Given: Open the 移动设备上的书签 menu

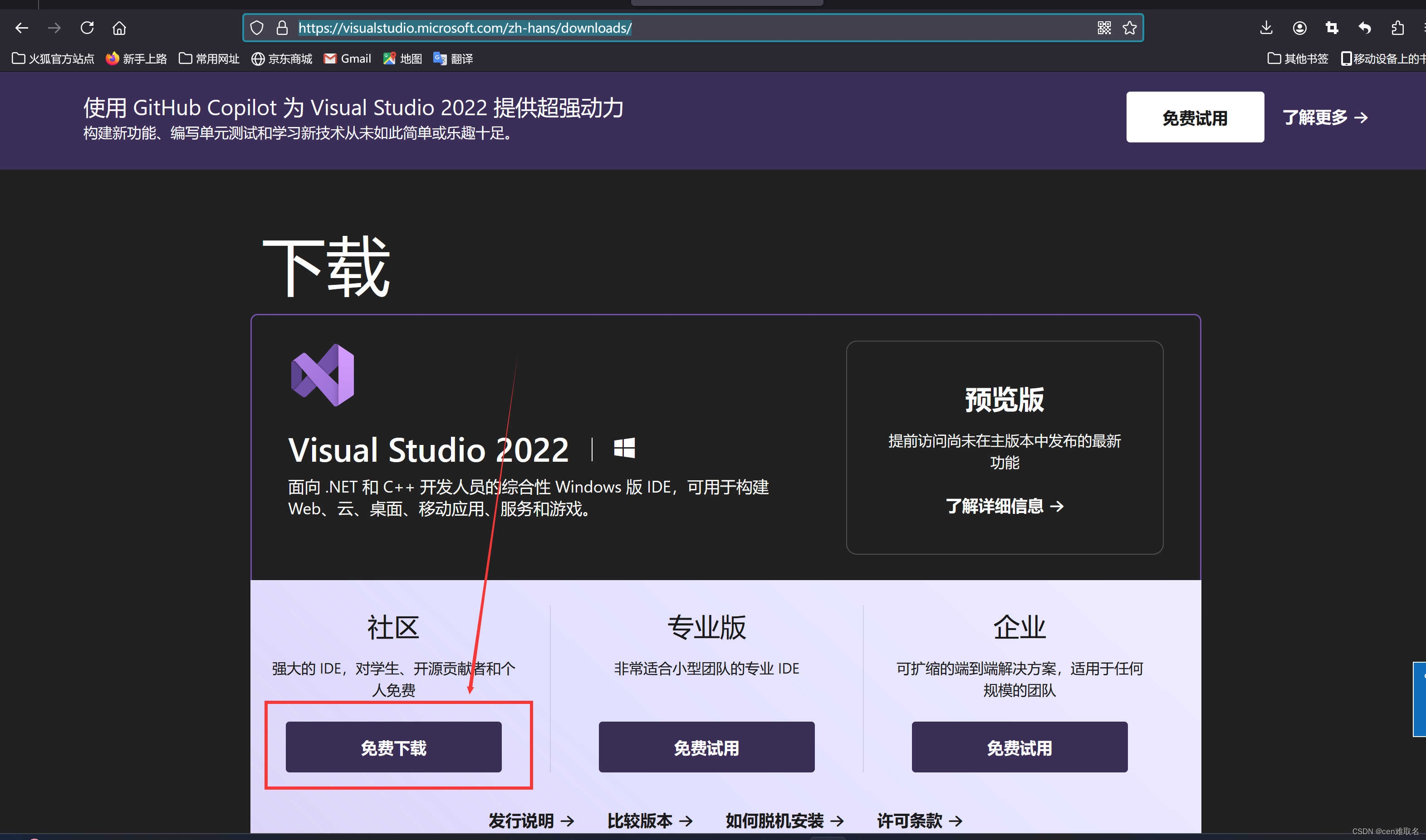Looking at the screenshot, I should 1383,59.
